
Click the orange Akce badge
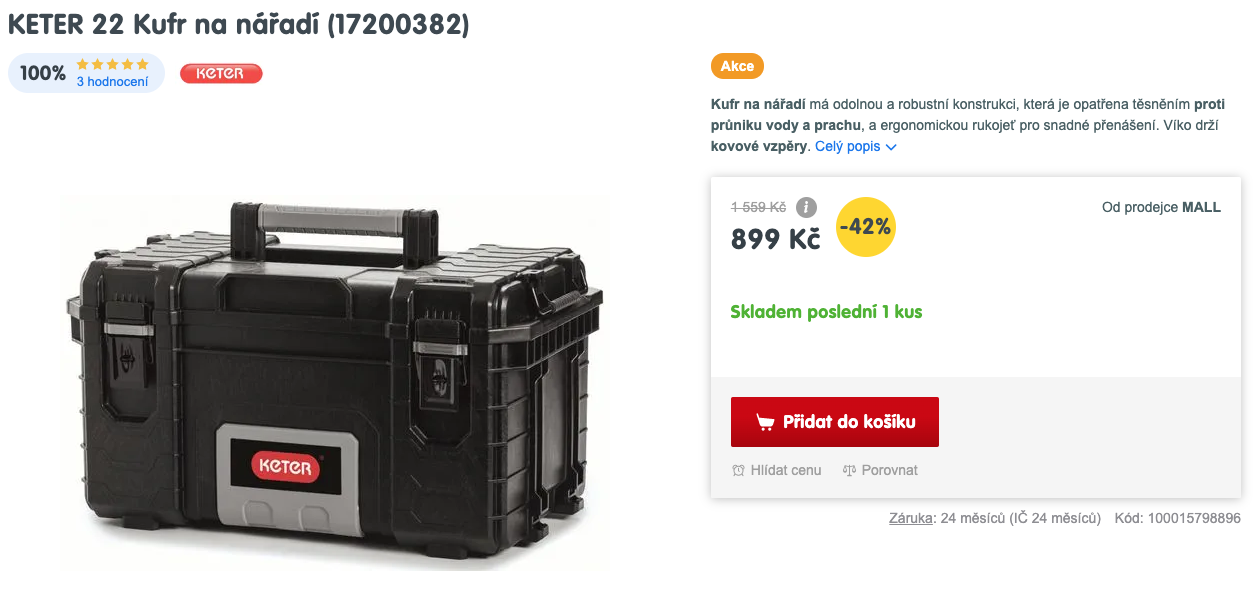[x=737, y=66]
